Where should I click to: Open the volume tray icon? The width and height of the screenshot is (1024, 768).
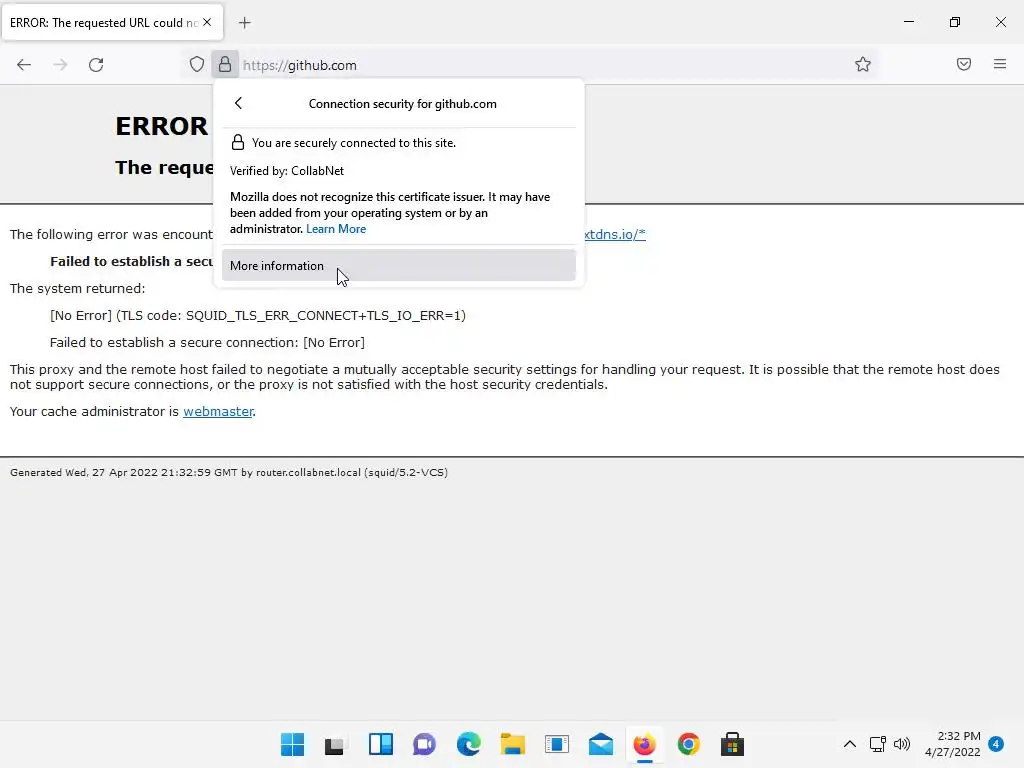[902, 744]
